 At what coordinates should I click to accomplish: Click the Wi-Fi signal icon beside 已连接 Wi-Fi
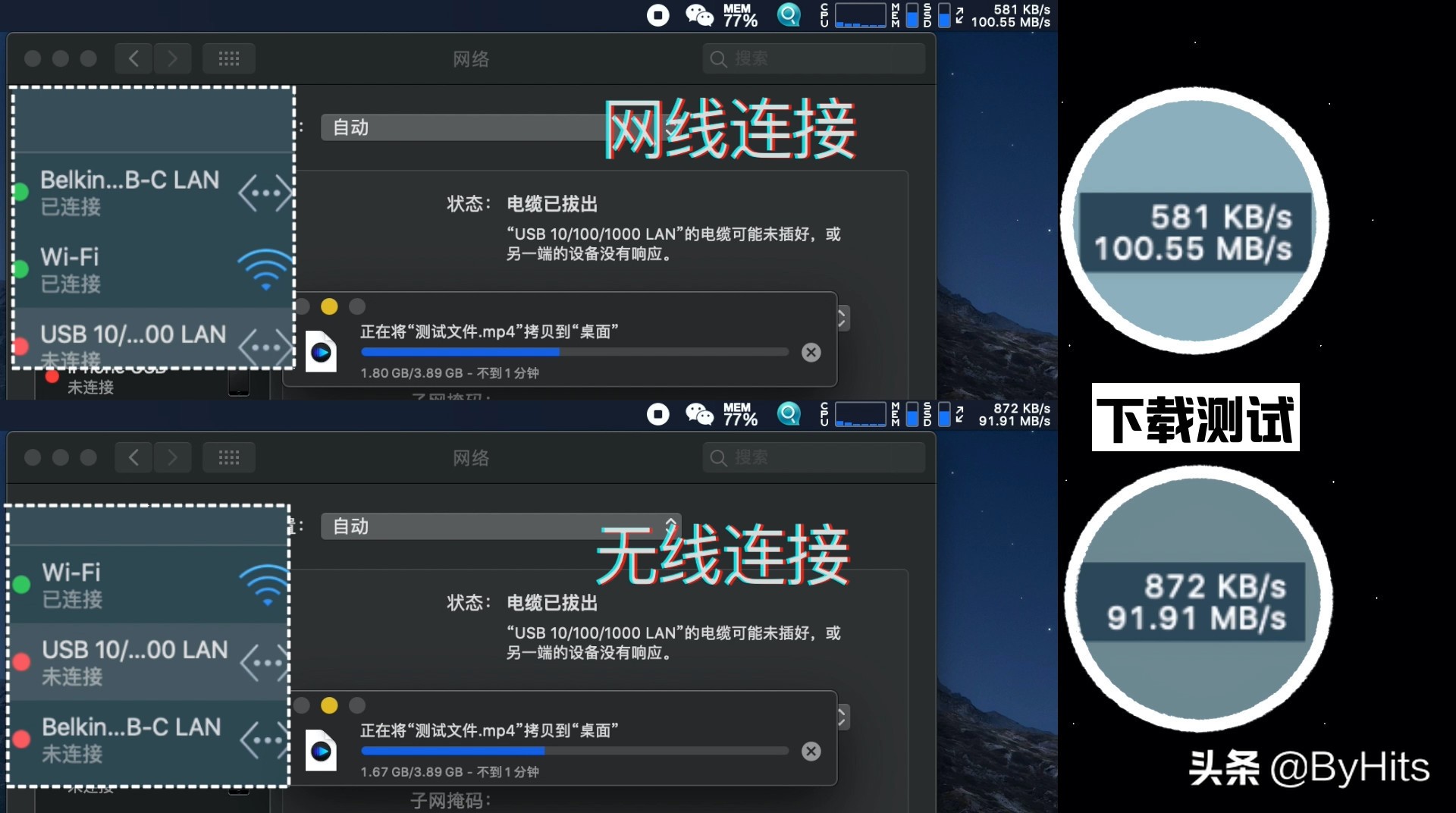[264, 269]
